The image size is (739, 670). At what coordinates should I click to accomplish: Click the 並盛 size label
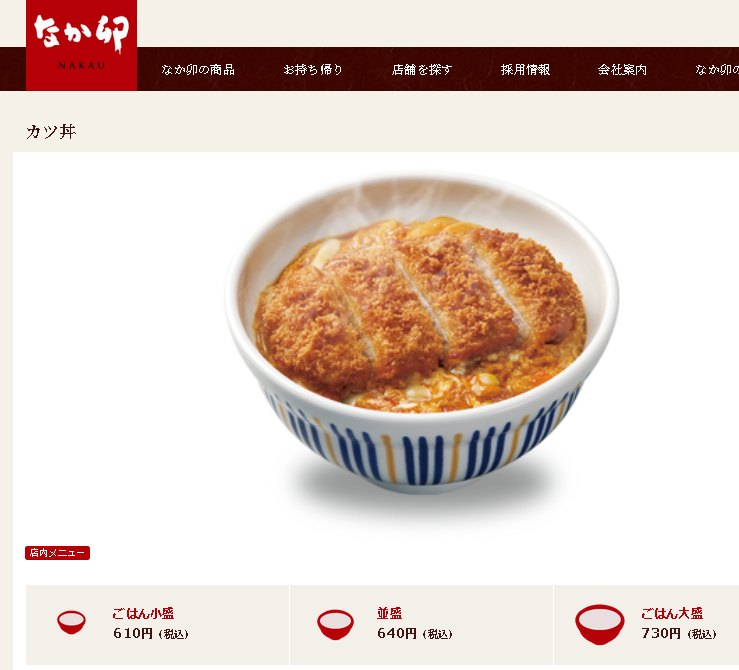pos(389,613)
